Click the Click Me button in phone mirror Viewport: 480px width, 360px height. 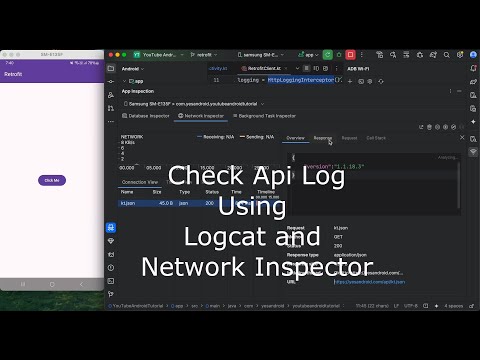pyautogui.click(x=52, y=180)
